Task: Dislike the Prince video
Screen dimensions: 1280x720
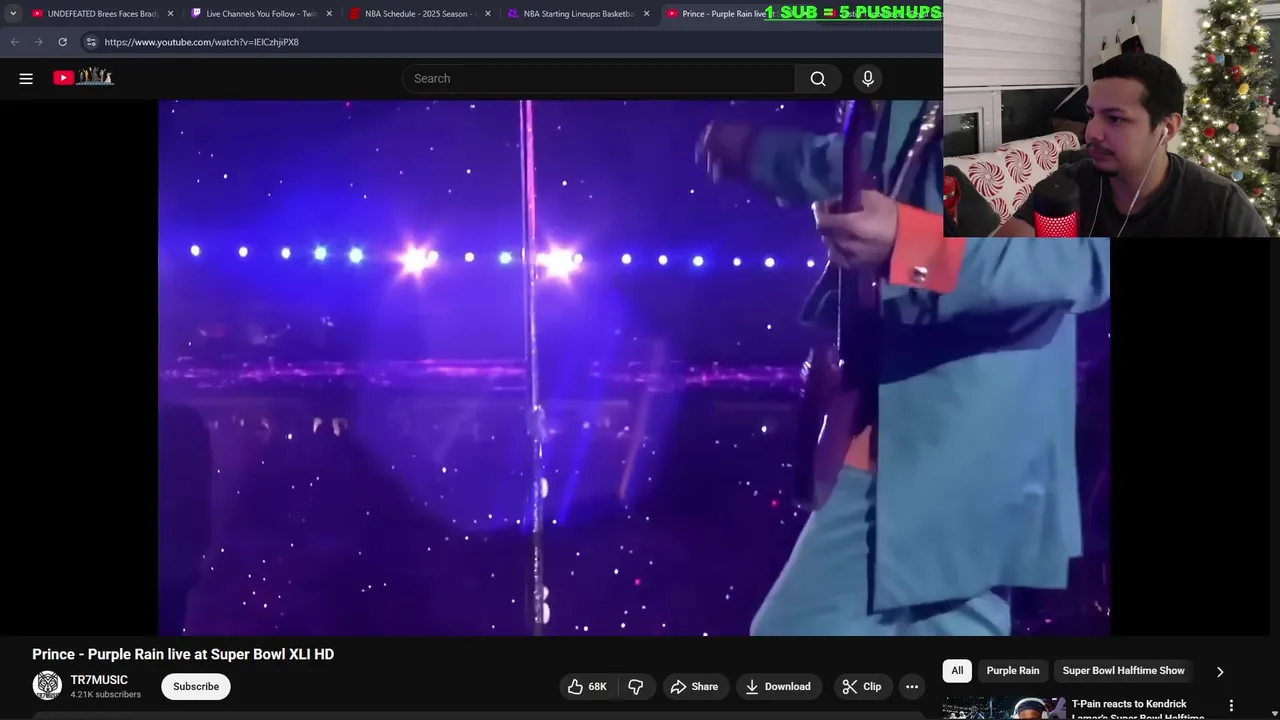Action: coord(635,686)
